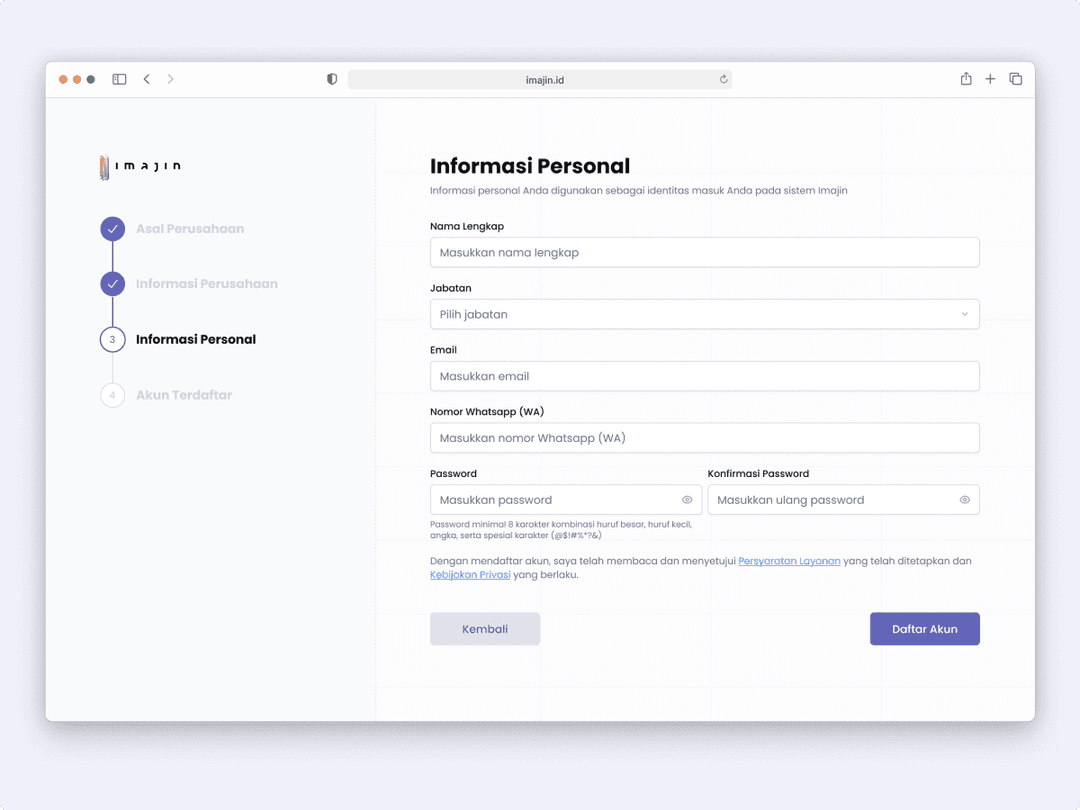Focus the Nama Lengkap input field
This screenshot has width=1080, height=810.
(704, 253)
